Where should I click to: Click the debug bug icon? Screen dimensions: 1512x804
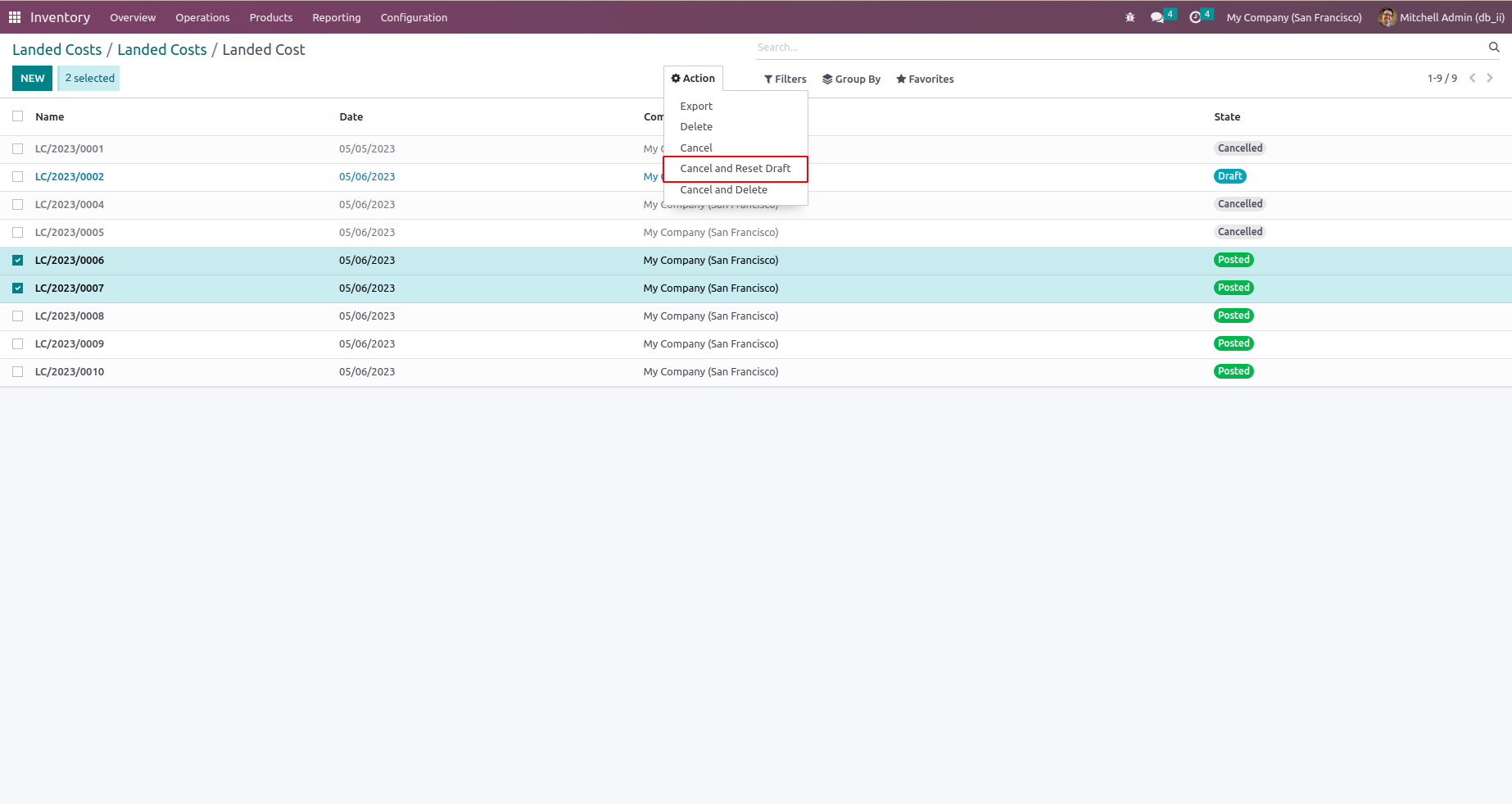tap(1130, 17)
